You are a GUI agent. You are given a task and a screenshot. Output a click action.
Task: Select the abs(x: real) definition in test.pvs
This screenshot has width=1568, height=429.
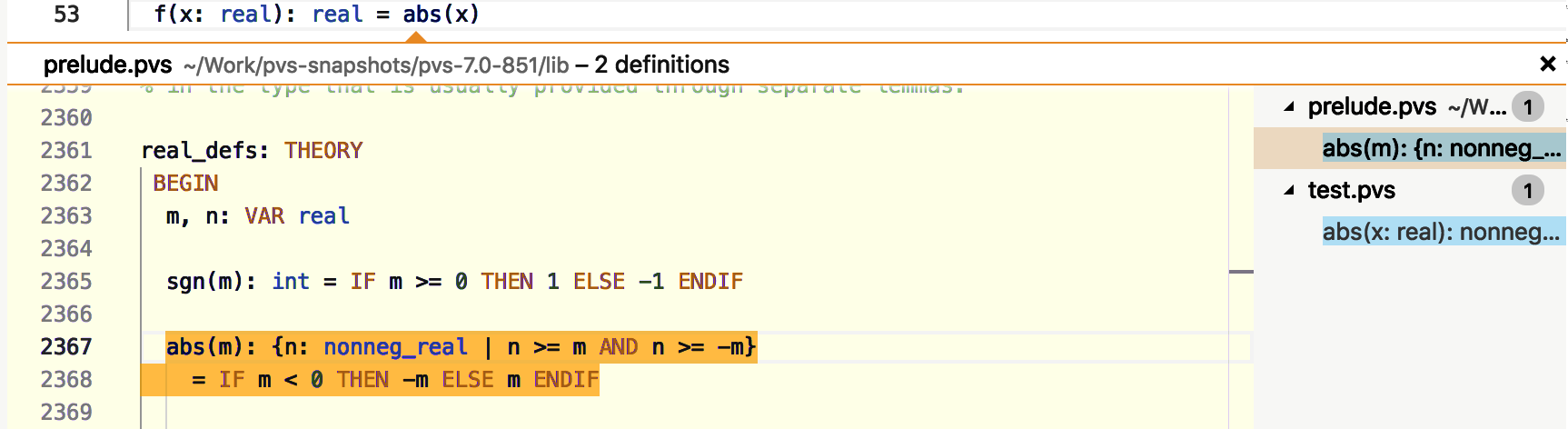pyautogui.click(x=1444, y=232)
